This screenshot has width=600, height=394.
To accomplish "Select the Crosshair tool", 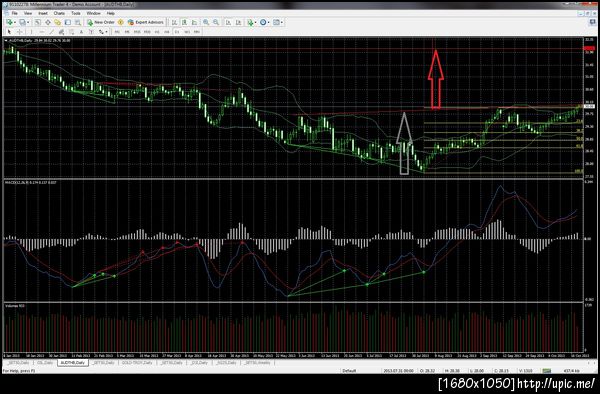I will (20, 32).
